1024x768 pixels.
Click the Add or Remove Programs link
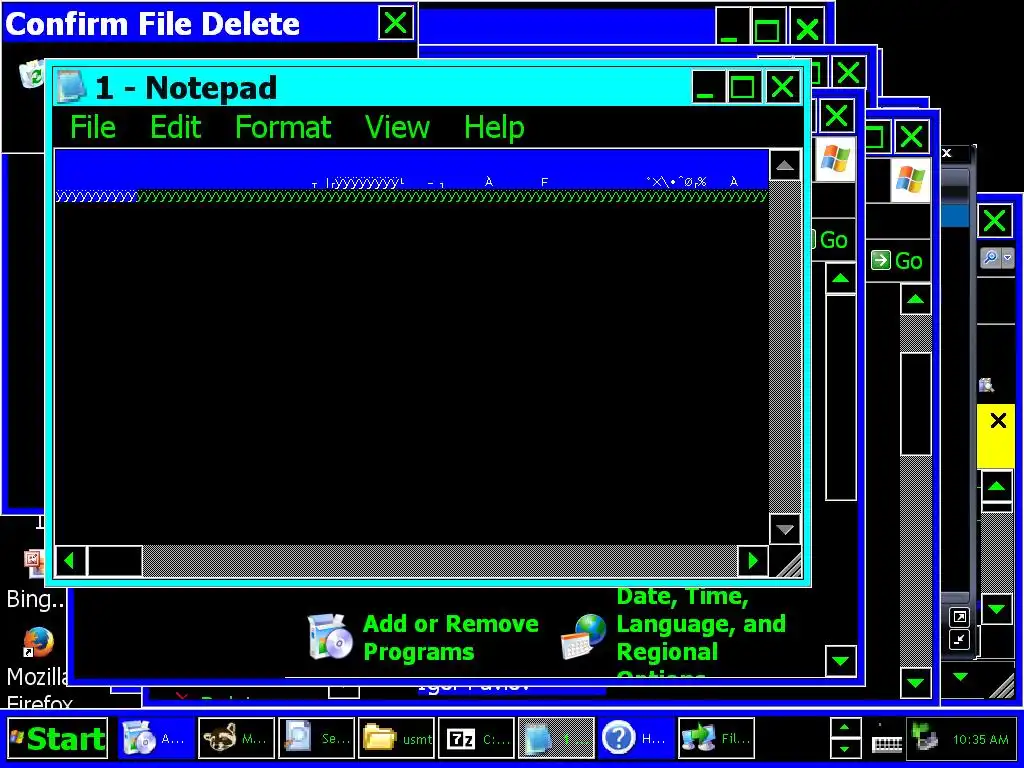coord(451,637)
